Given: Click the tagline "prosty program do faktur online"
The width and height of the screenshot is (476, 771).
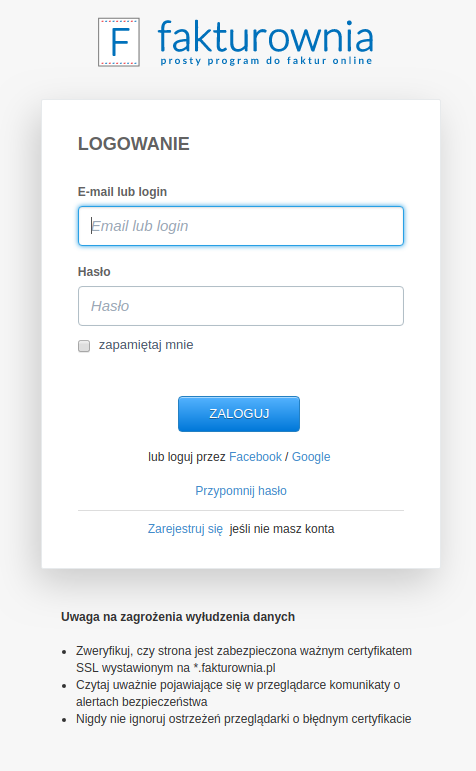Looking at the screenshot, I should click(x=266, y=61).
